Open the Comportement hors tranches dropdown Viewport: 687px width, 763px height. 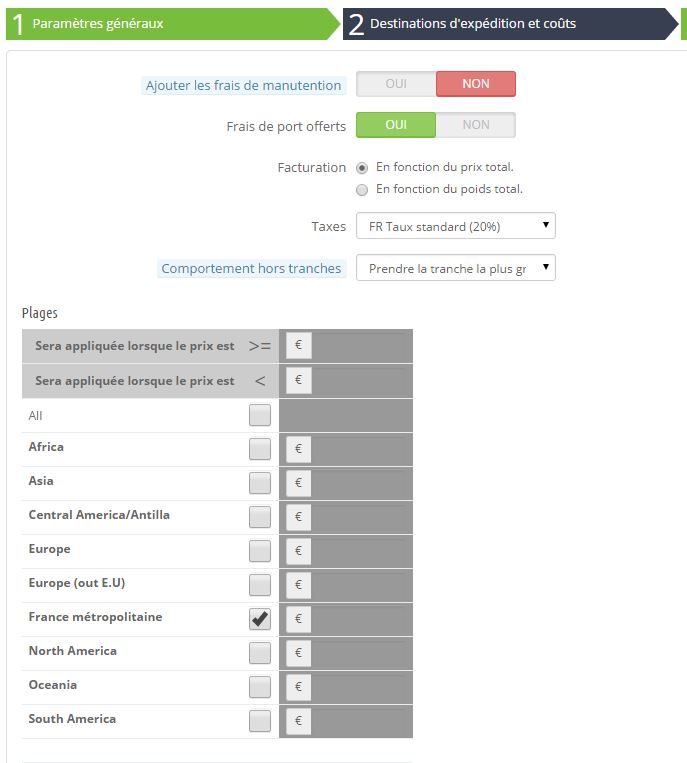click(455, 268)
